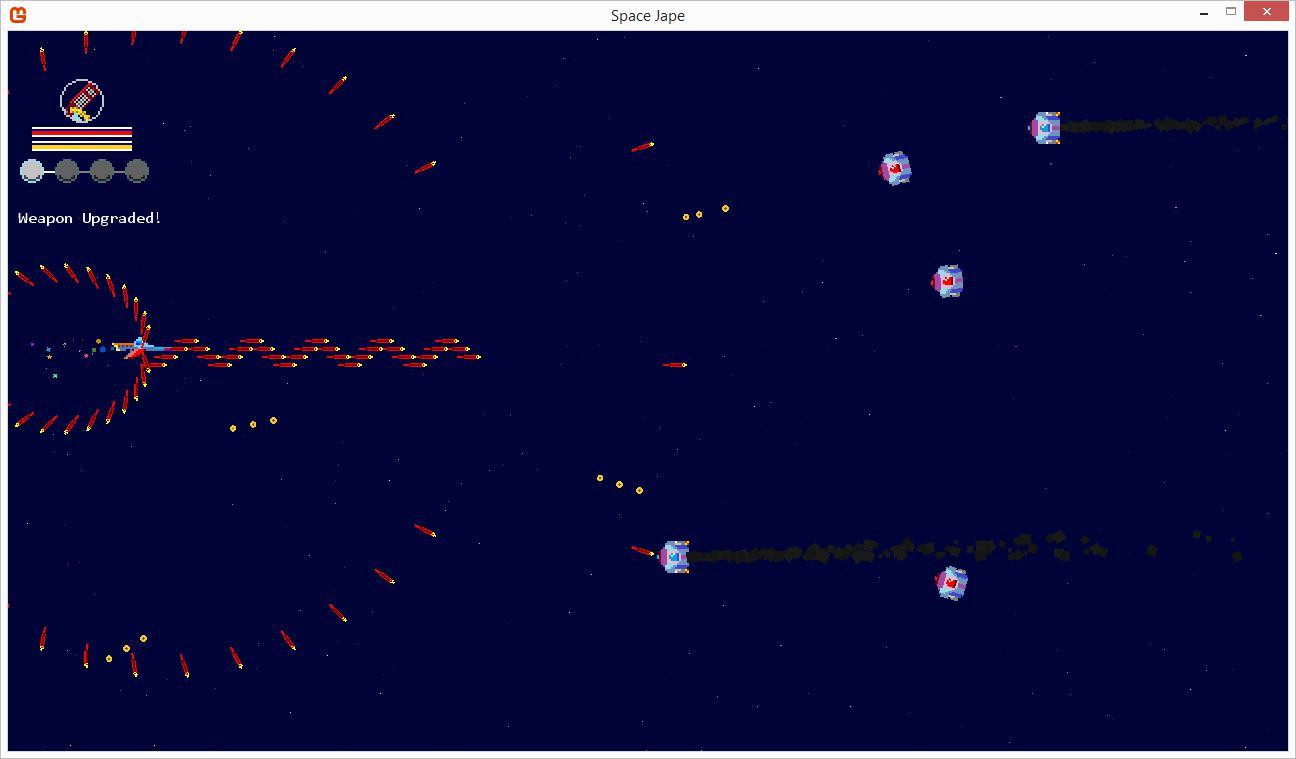Click the second grey upgrade level circle
1296x759 pixels.
click(x=67, y=171)
